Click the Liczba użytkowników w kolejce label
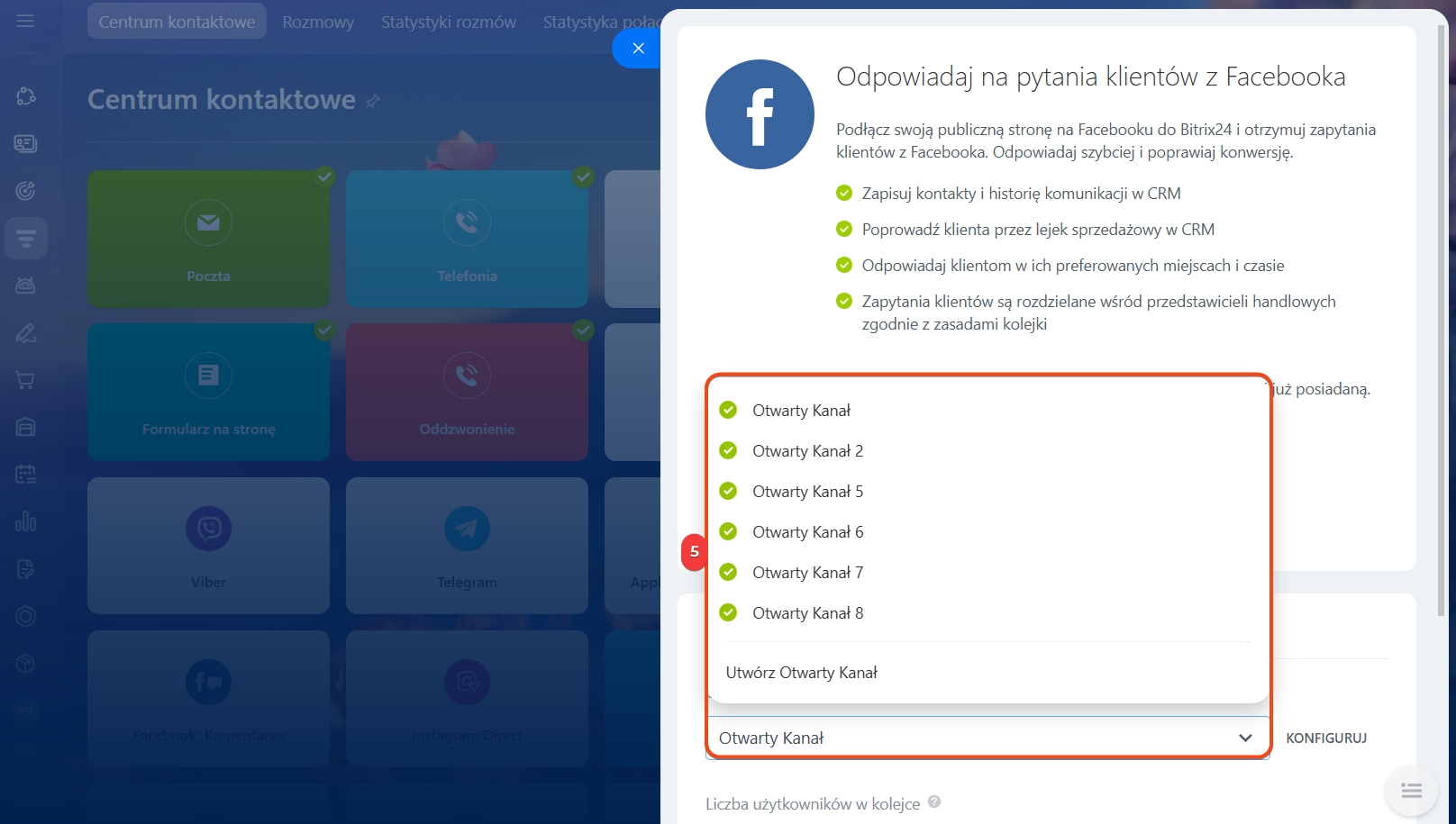The height and width of the screenshot is (824, 1456). point(813,803)
